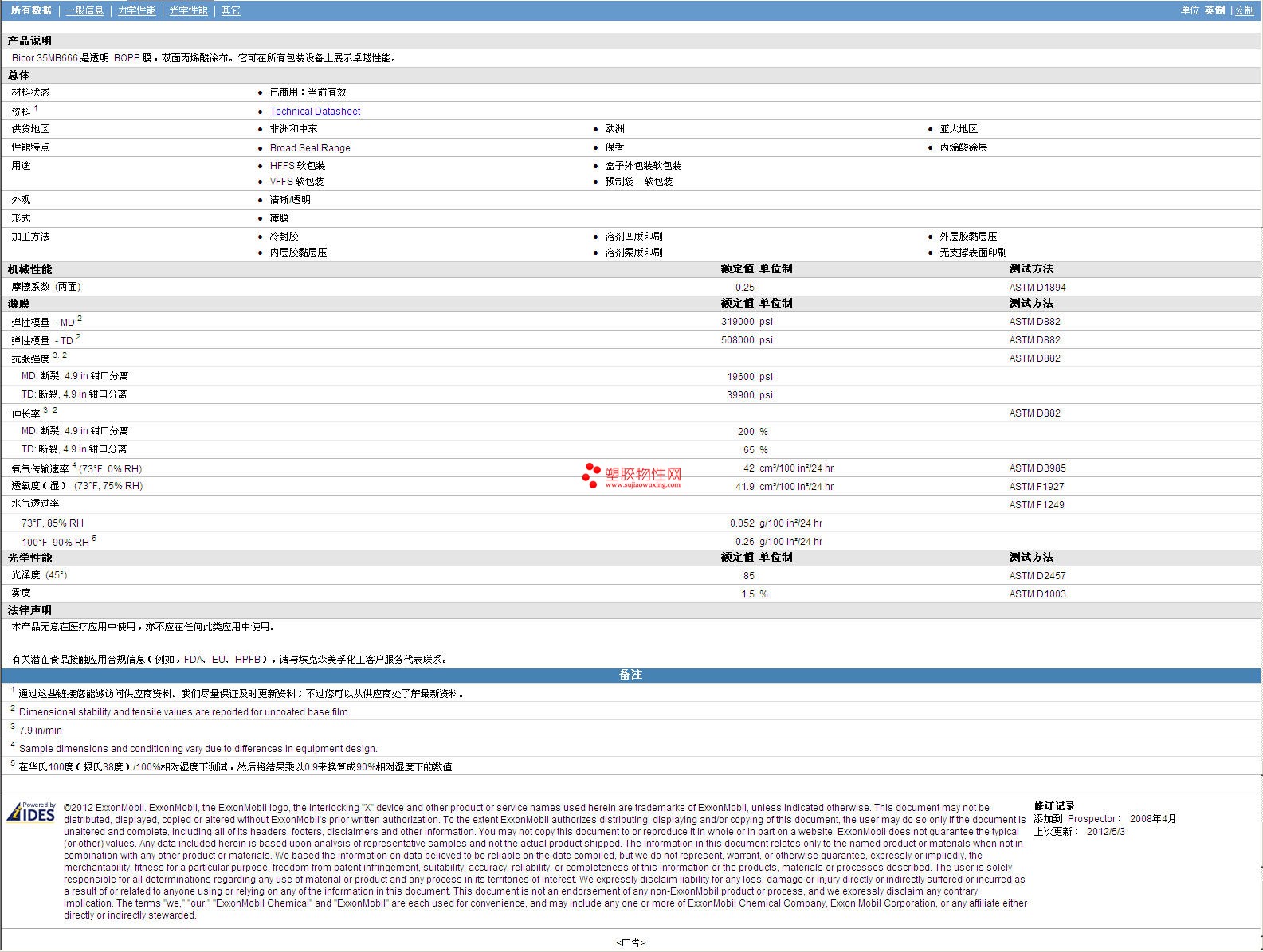
Task: Select the 1.5 % haze value
Action: click(755, 594)
